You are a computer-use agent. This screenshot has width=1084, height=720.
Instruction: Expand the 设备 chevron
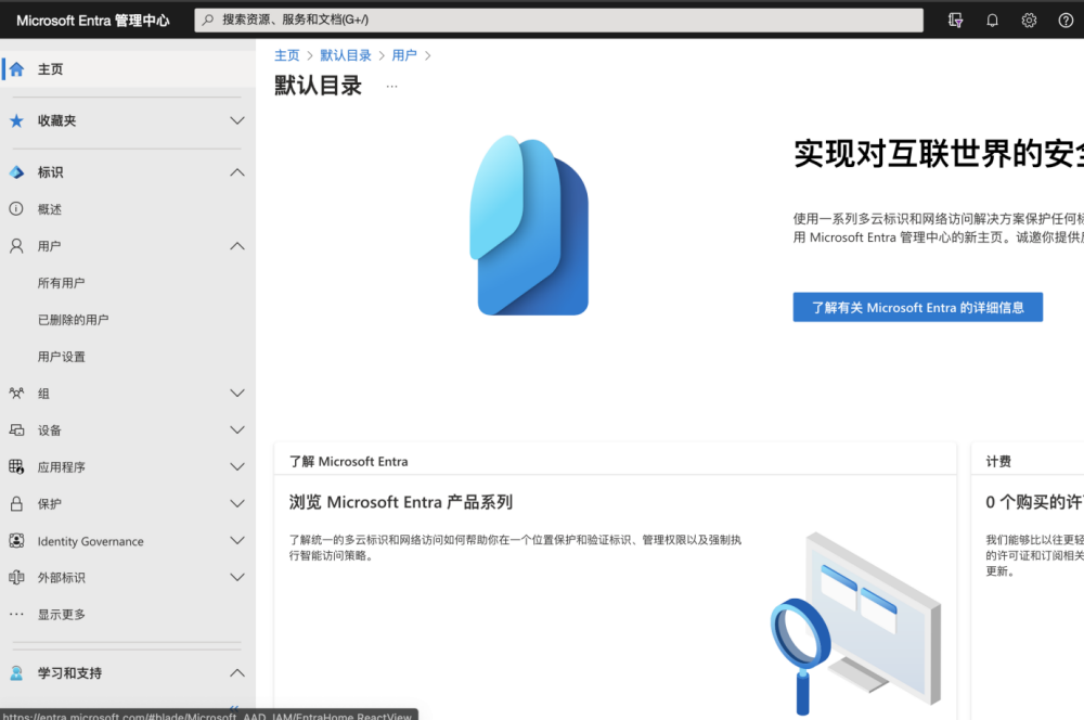(x=237, y=430)
